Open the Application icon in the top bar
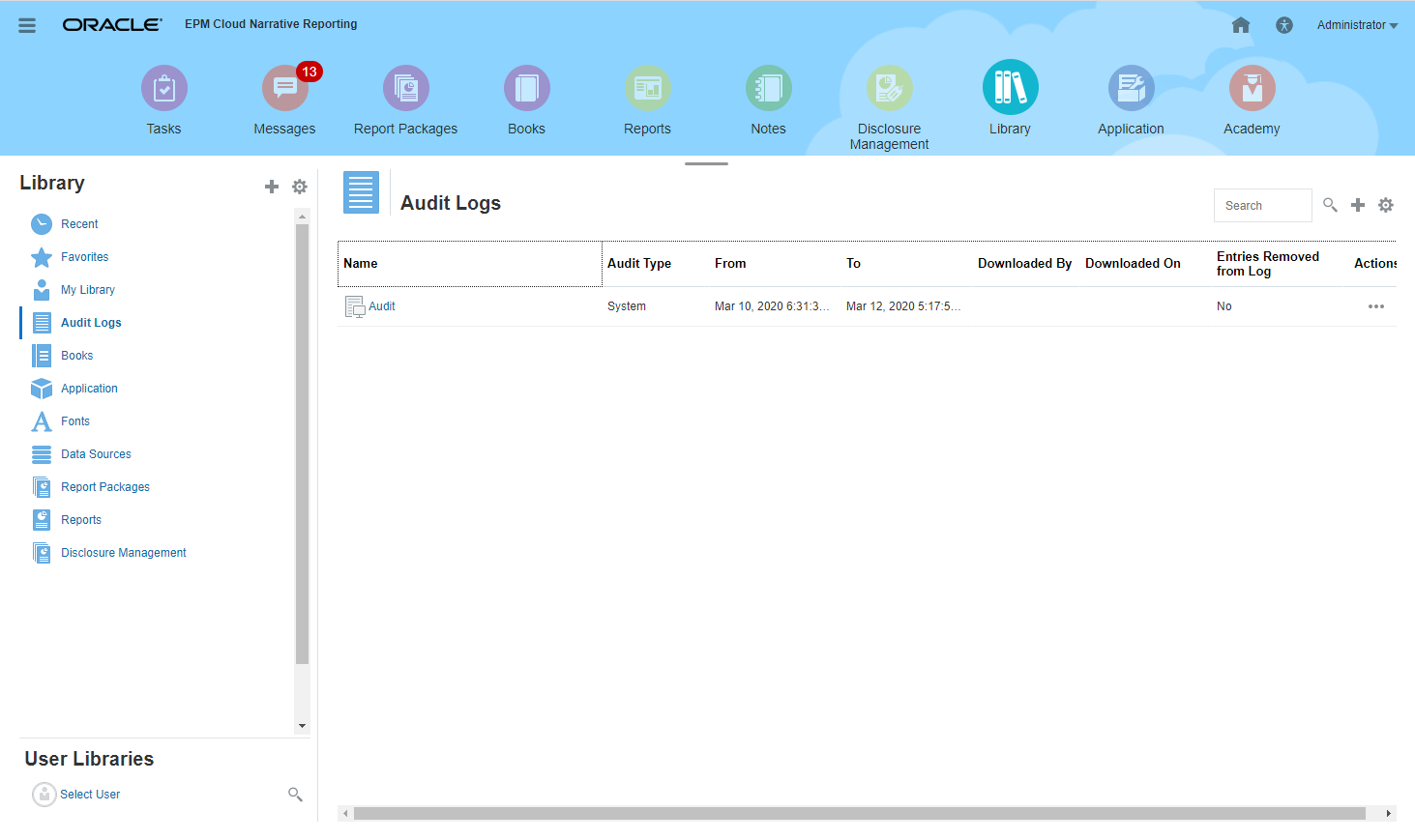The image size is (1415, 840). [x=1132, y=88]
